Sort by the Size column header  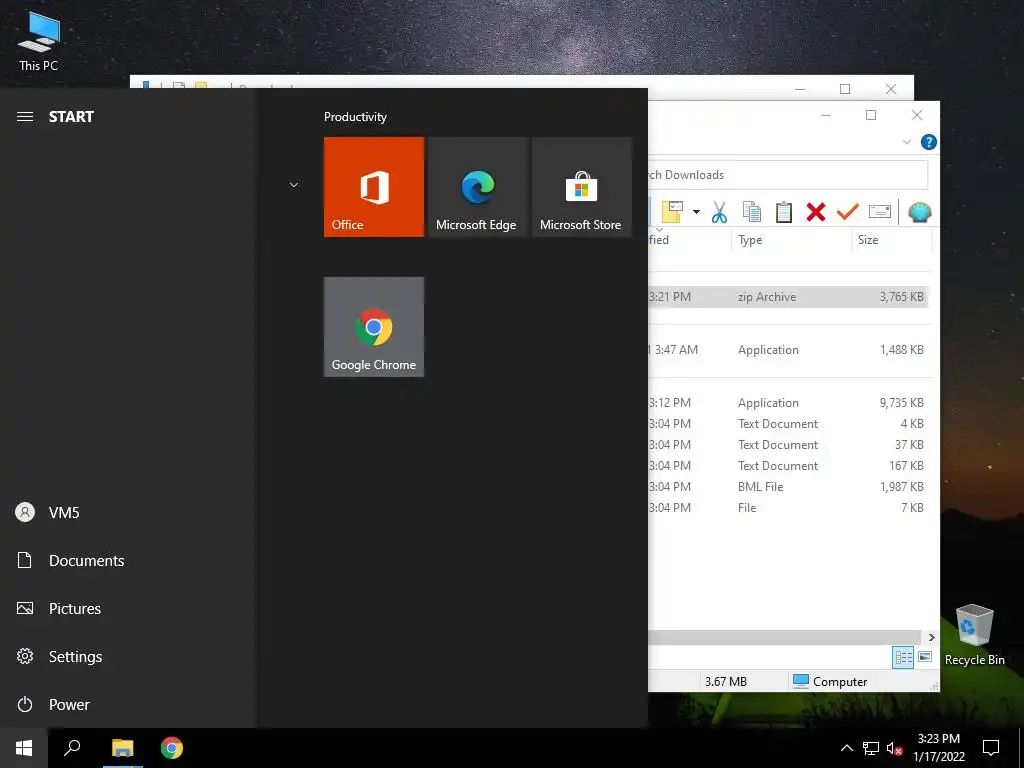coord(891,240)
